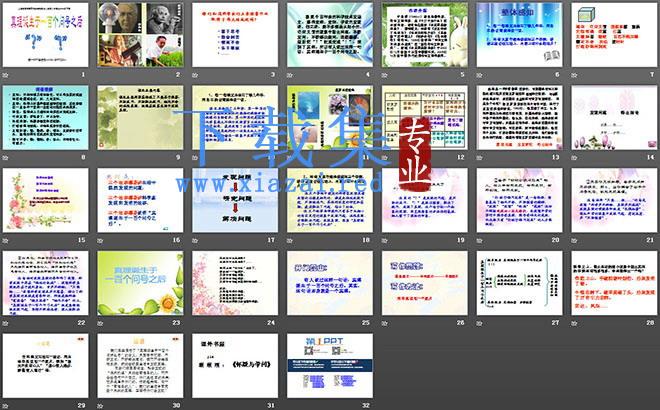The image size is (660, 410).
Task: Select slide 31 thumbnail
Action: (x=235, y=365)
